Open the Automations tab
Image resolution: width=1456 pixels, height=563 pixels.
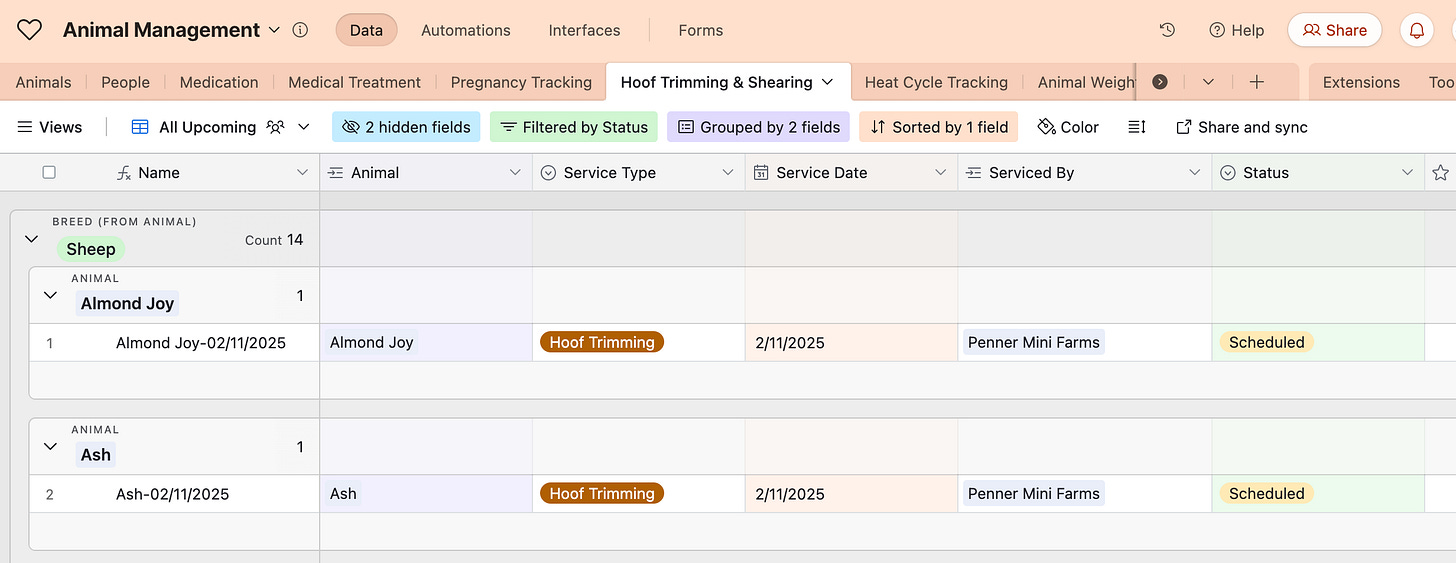tap(466, 30)
